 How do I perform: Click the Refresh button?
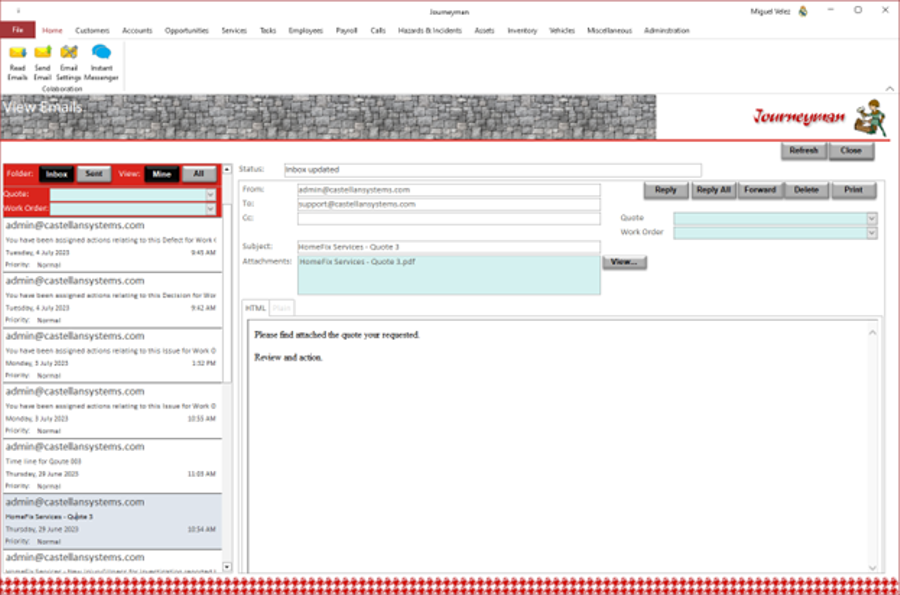[804, 150]
